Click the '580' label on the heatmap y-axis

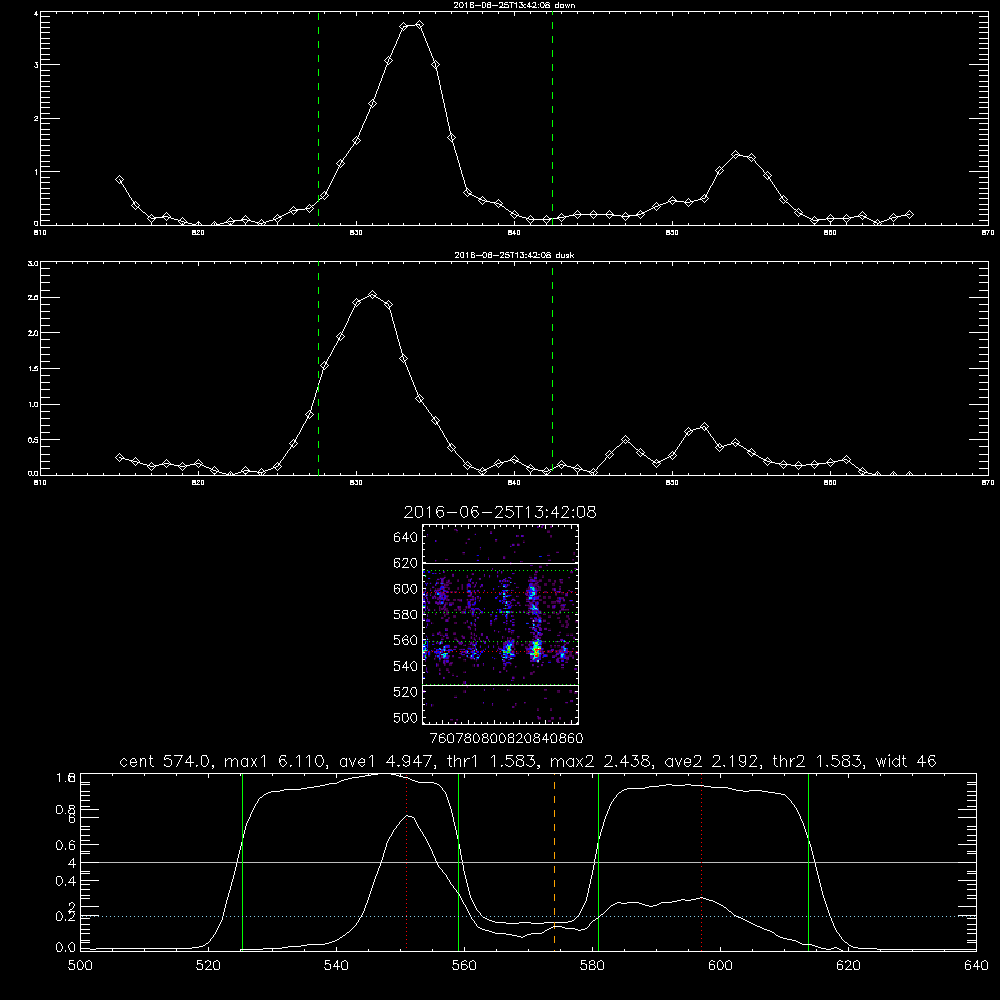tap(406, 615)
